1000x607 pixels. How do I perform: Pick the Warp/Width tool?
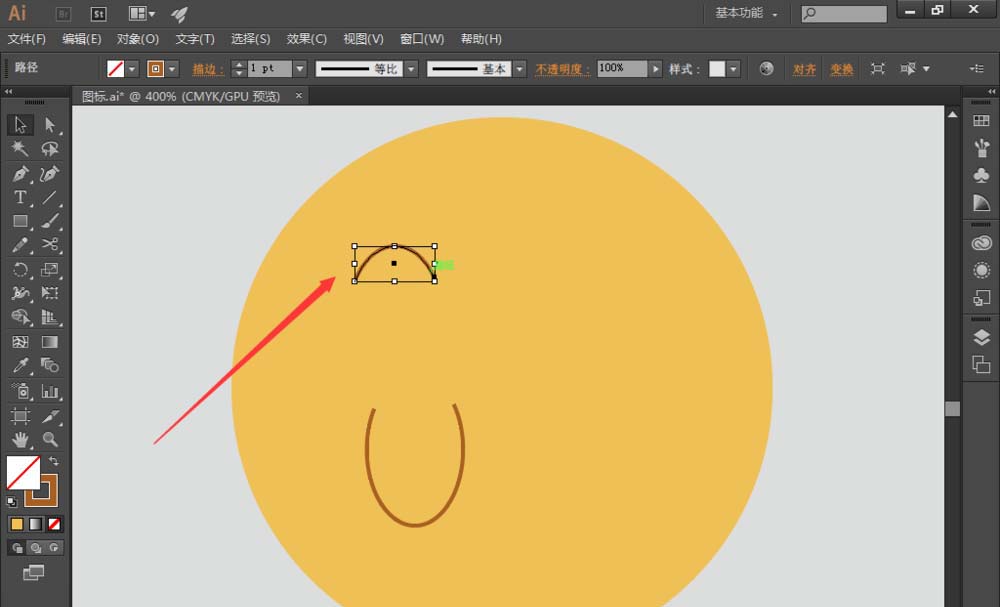click(x=20, y=293)
